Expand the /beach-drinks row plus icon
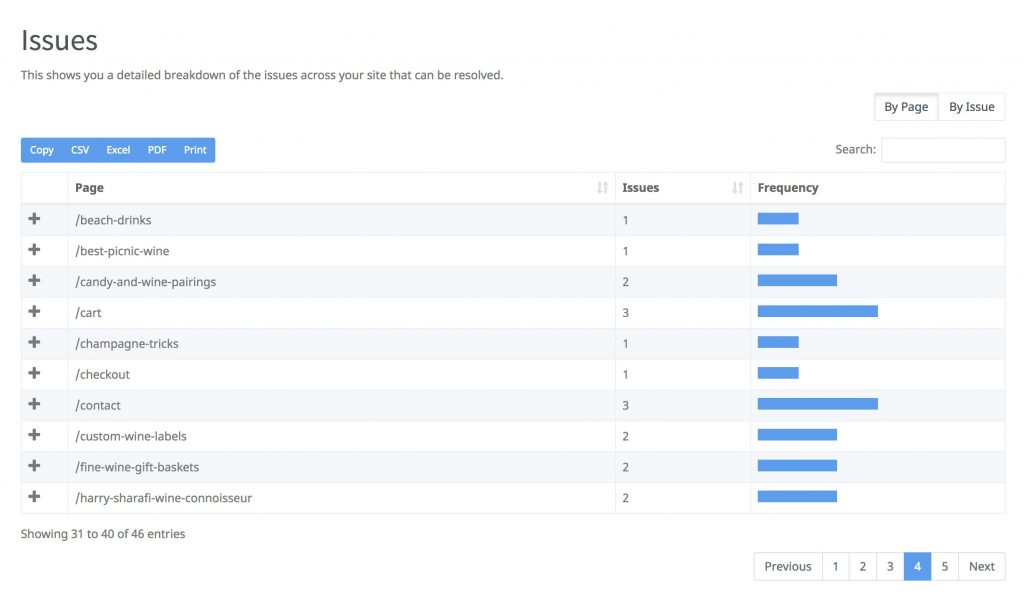The height and width of the screenshot is (599, 1024). (34, 219)
